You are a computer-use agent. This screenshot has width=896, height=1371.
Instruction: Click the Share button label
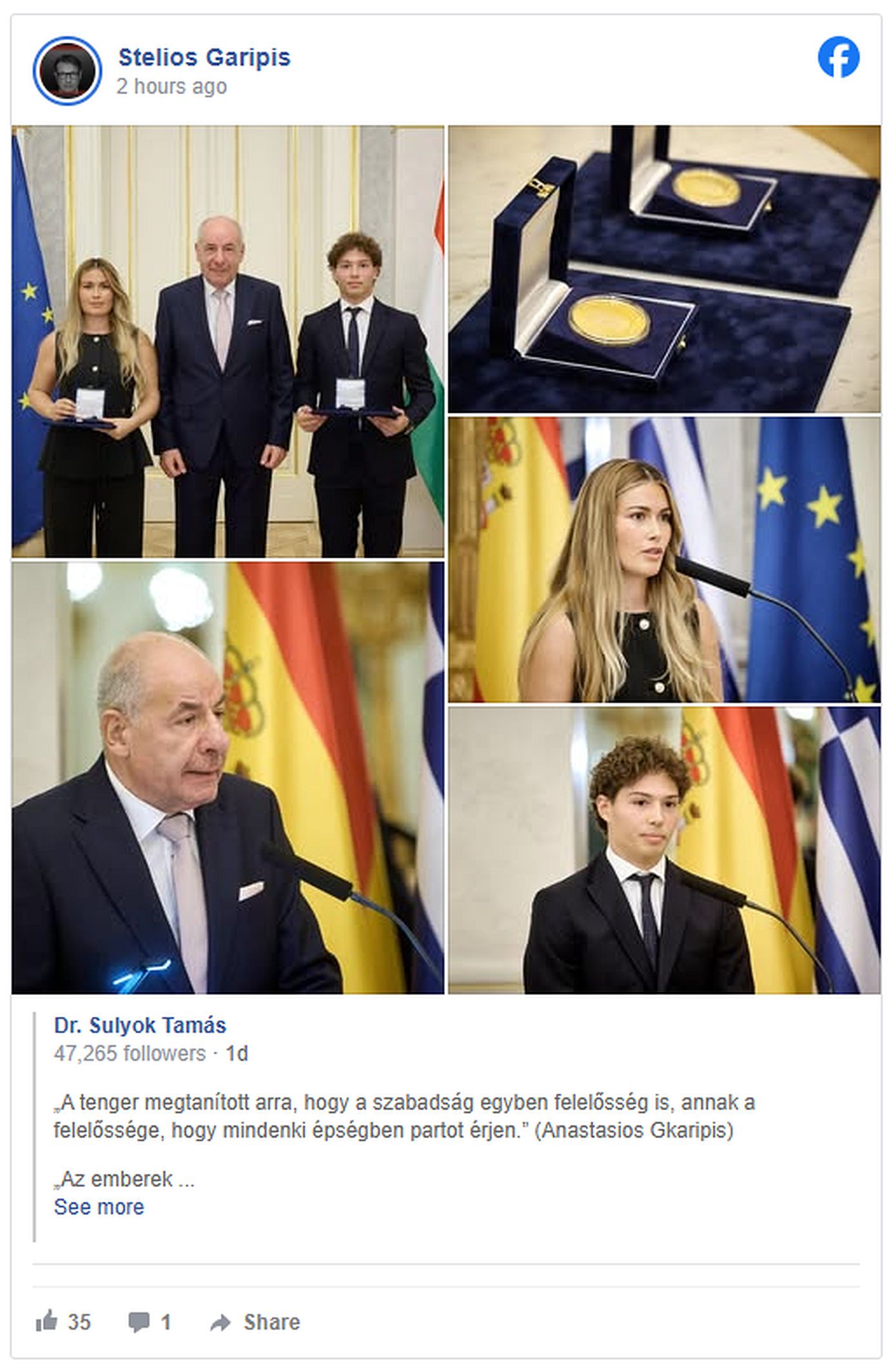[x=271, y=1322]
